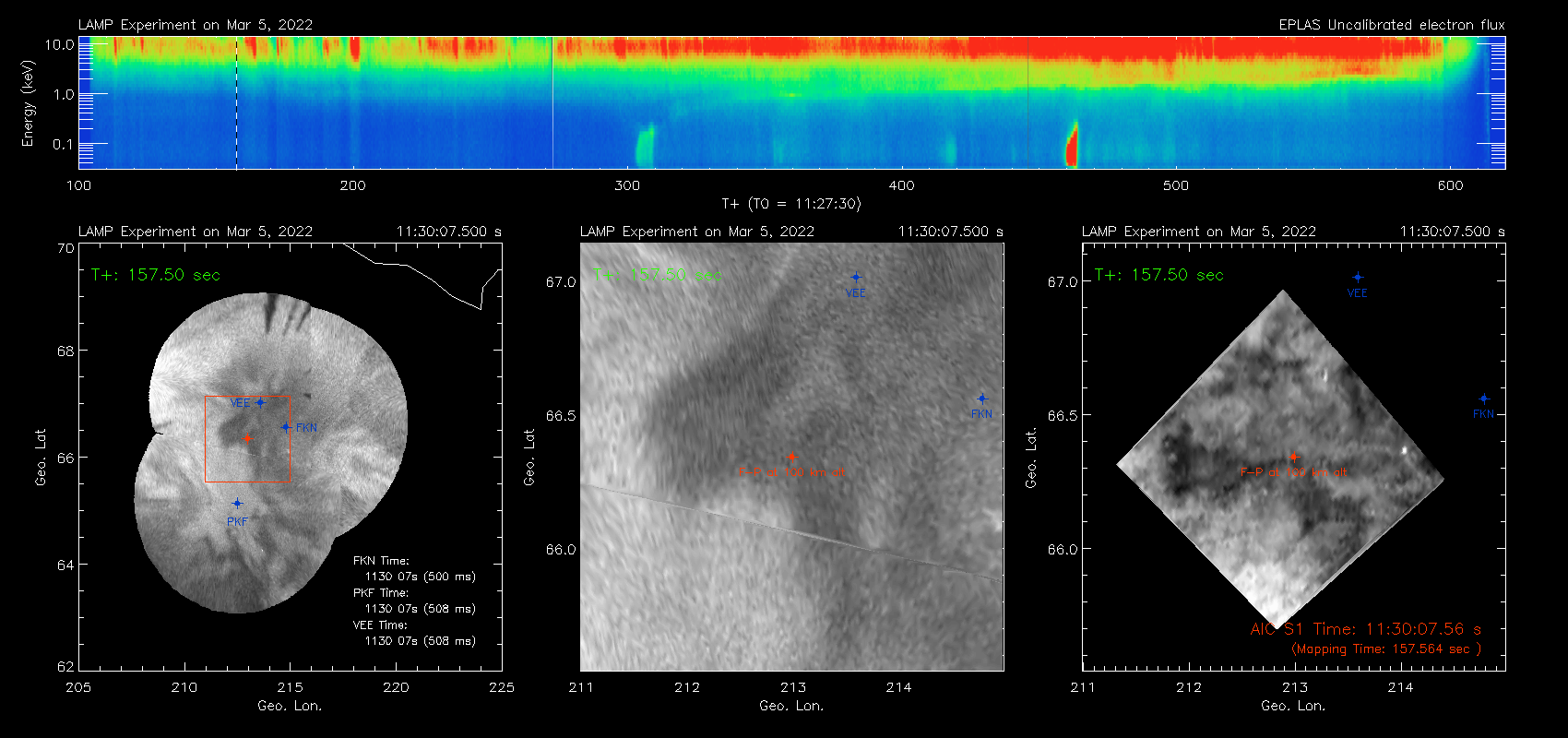
Task: Click the '225' longitude tick of left panel
Action: 502,687
